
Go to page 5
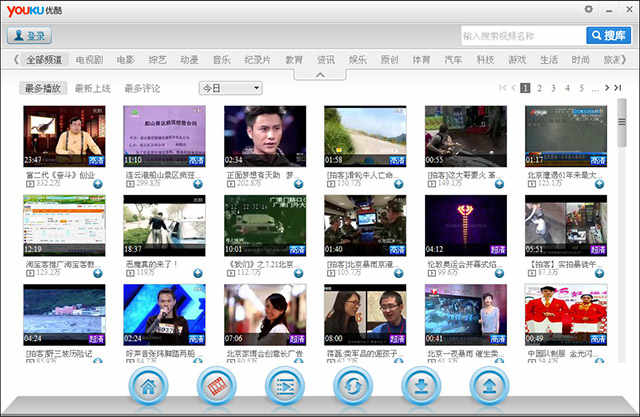coord(582,88)
